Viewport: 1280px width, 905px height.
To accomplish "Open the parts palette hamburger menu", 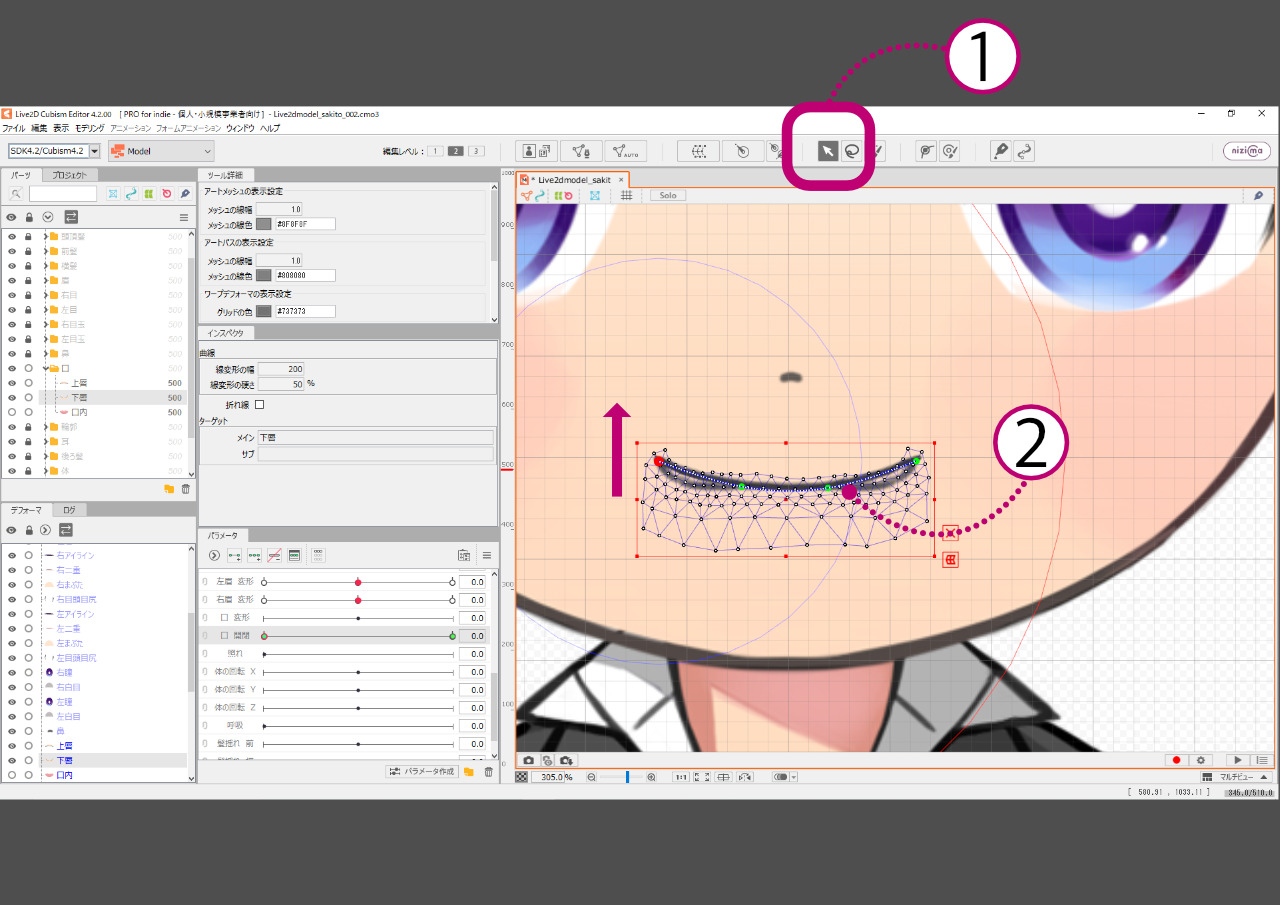I will 183,217.
